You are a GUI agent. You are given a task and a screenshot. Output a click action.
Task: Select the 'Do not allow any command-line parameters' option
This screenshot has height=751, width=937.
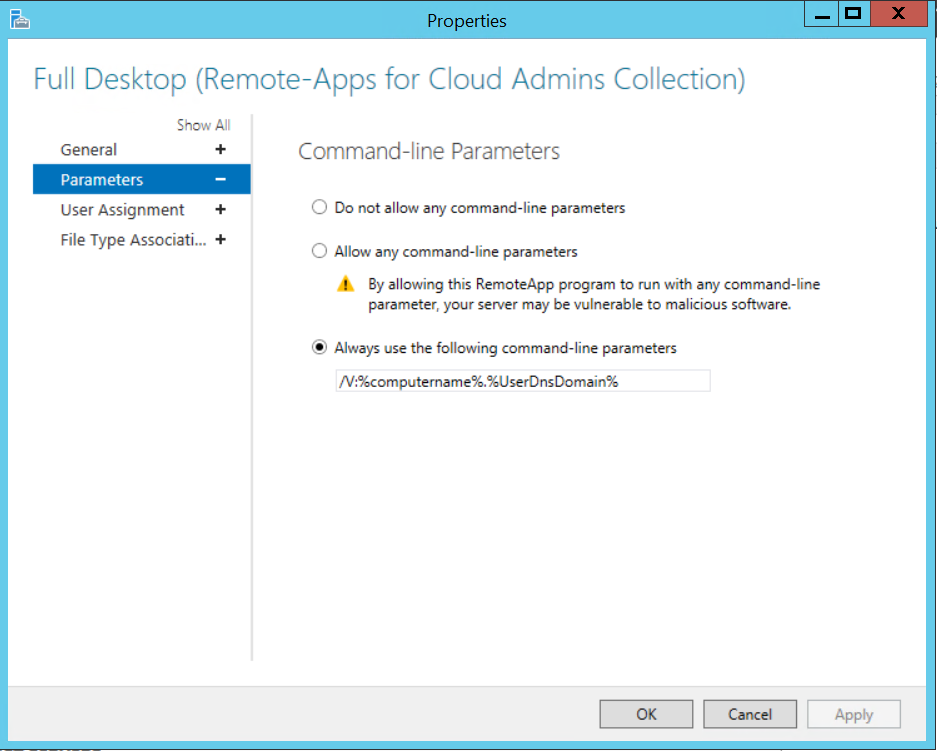(x=319, y=207)
